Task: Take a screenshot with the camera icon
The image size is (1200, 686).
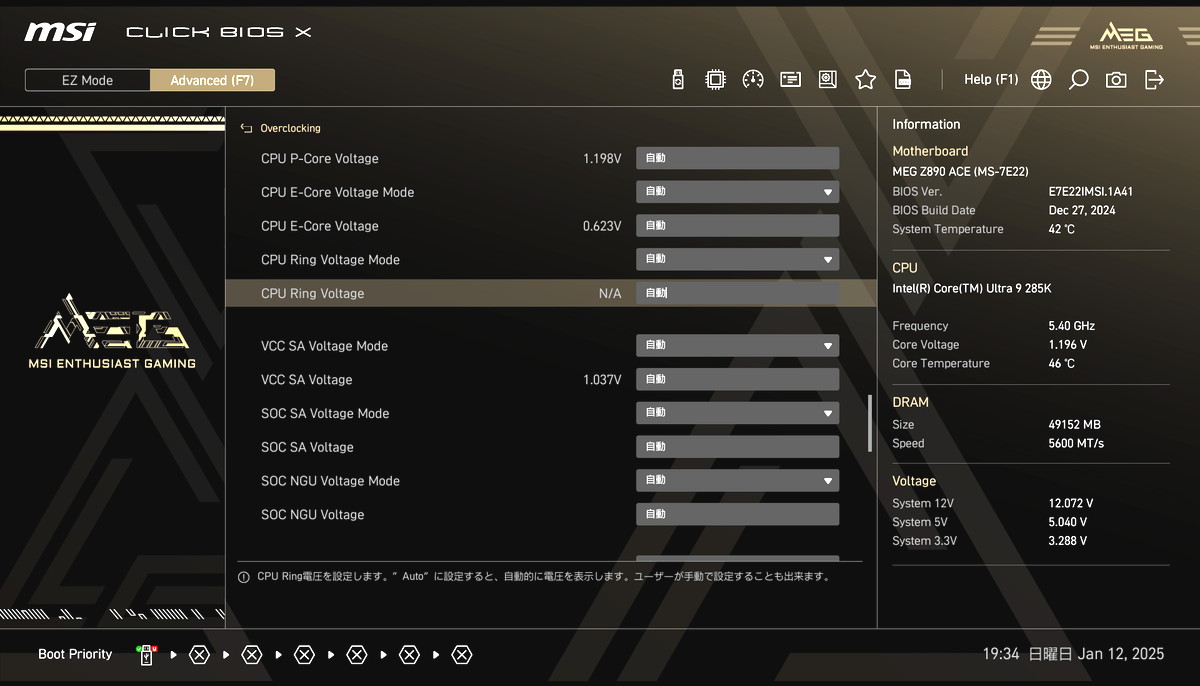Action: [x=1116, y=80]
